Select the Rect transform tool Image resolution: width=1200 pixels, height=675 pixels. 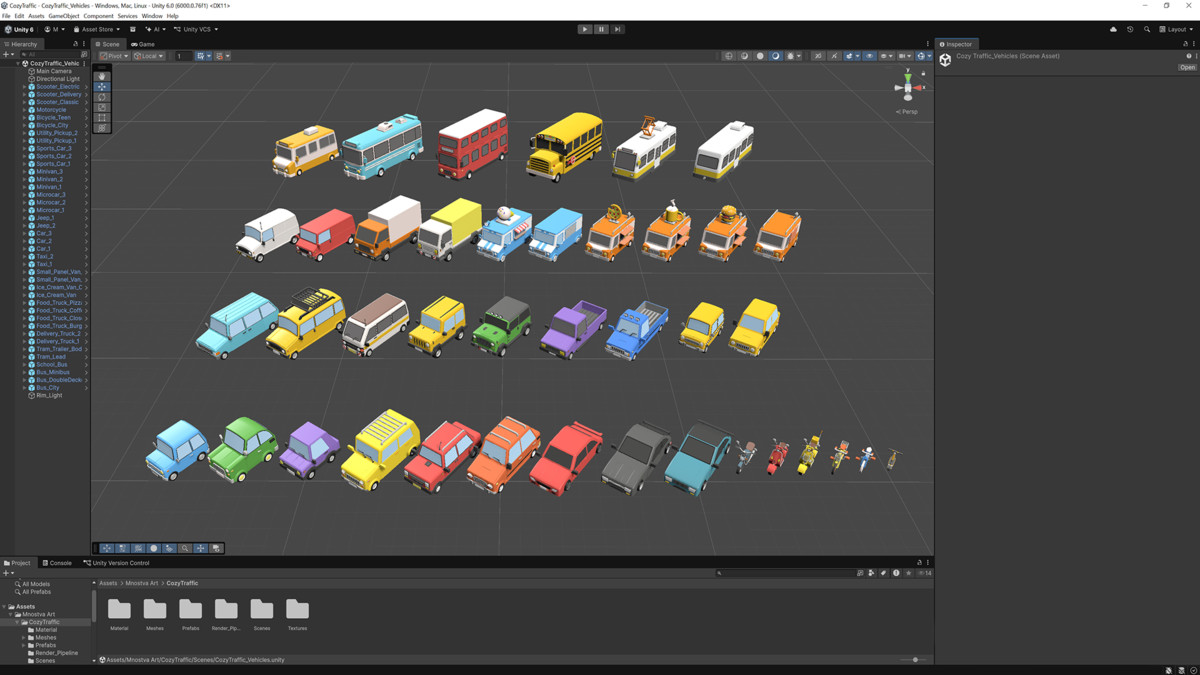tap(102, 118)
